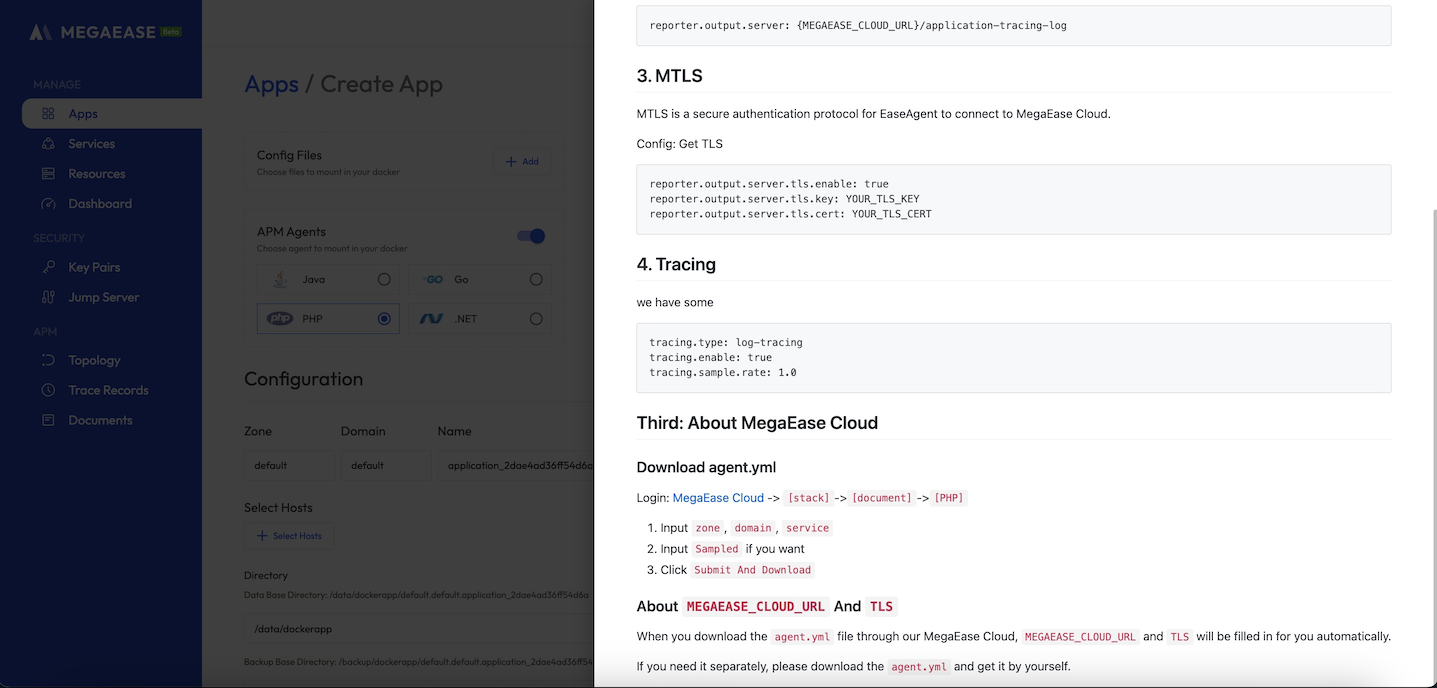Click the "Config Files" label
Viewport: 1437px width, 688px height.
point(289,155)
